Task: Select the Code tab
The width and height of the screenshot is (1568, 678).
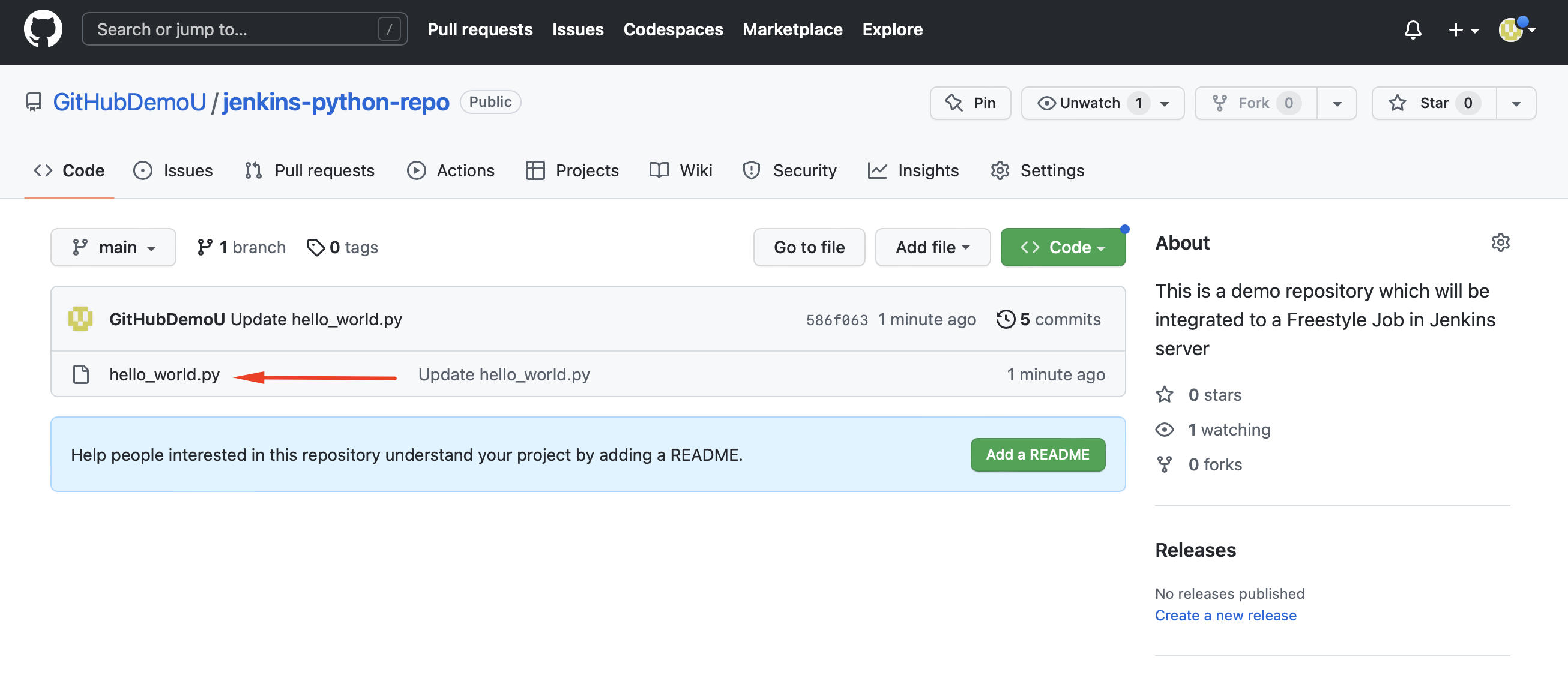Action: click(70, 170)
